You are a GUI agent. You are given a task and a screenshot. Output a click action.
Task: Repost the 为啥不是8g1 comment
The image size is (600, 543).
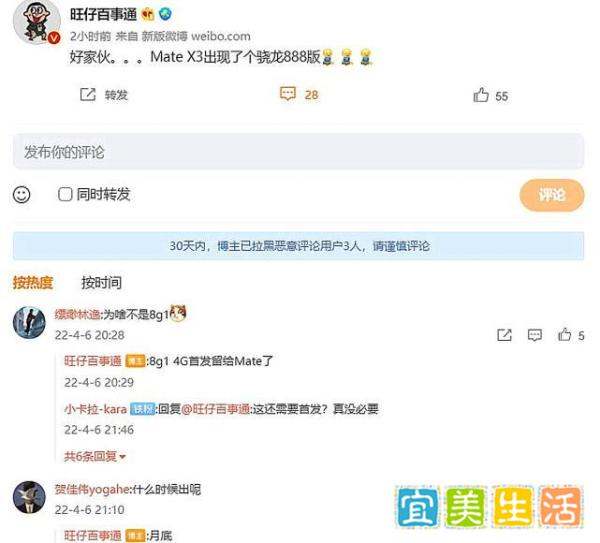[504, 335]
